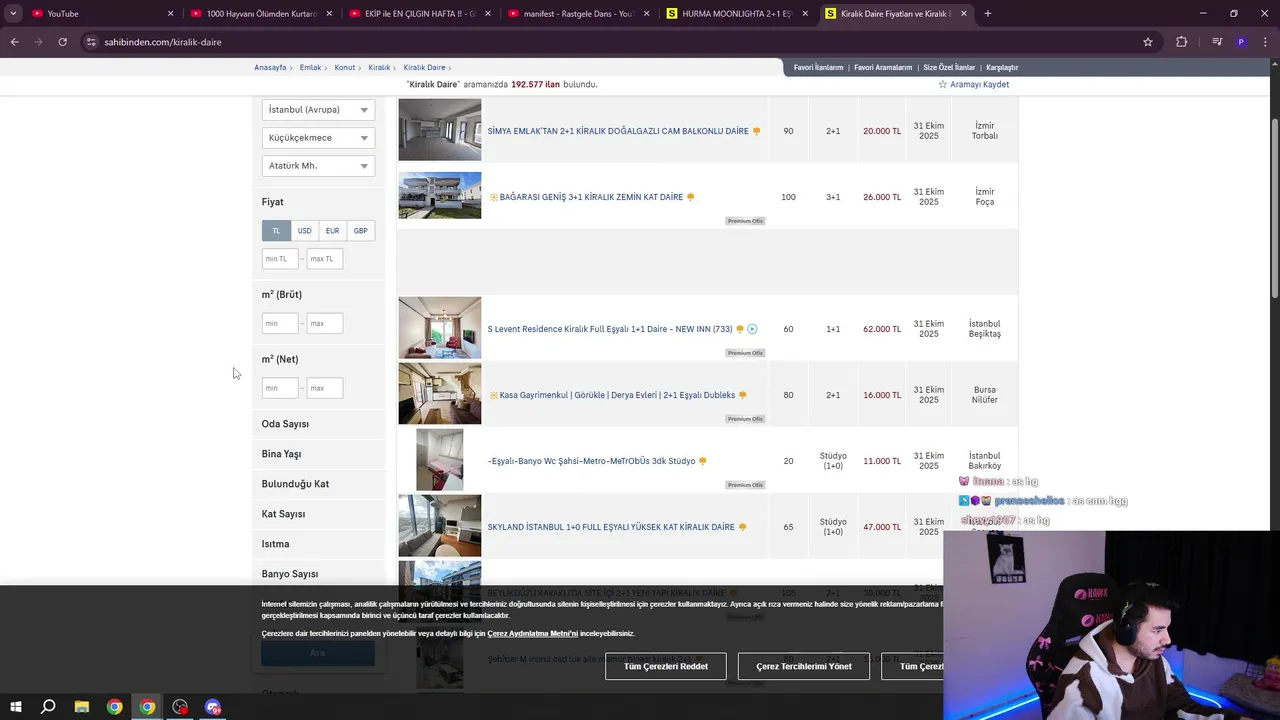Expand the Kat Sayısı filter

(283, 514)
